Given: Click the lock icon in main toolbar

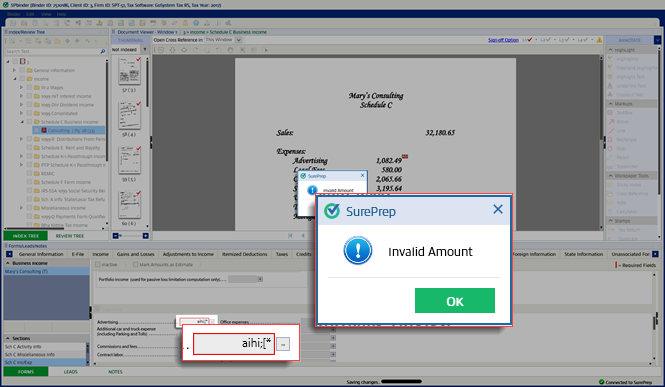Looking at the screenshot, I should coord(185,23).
